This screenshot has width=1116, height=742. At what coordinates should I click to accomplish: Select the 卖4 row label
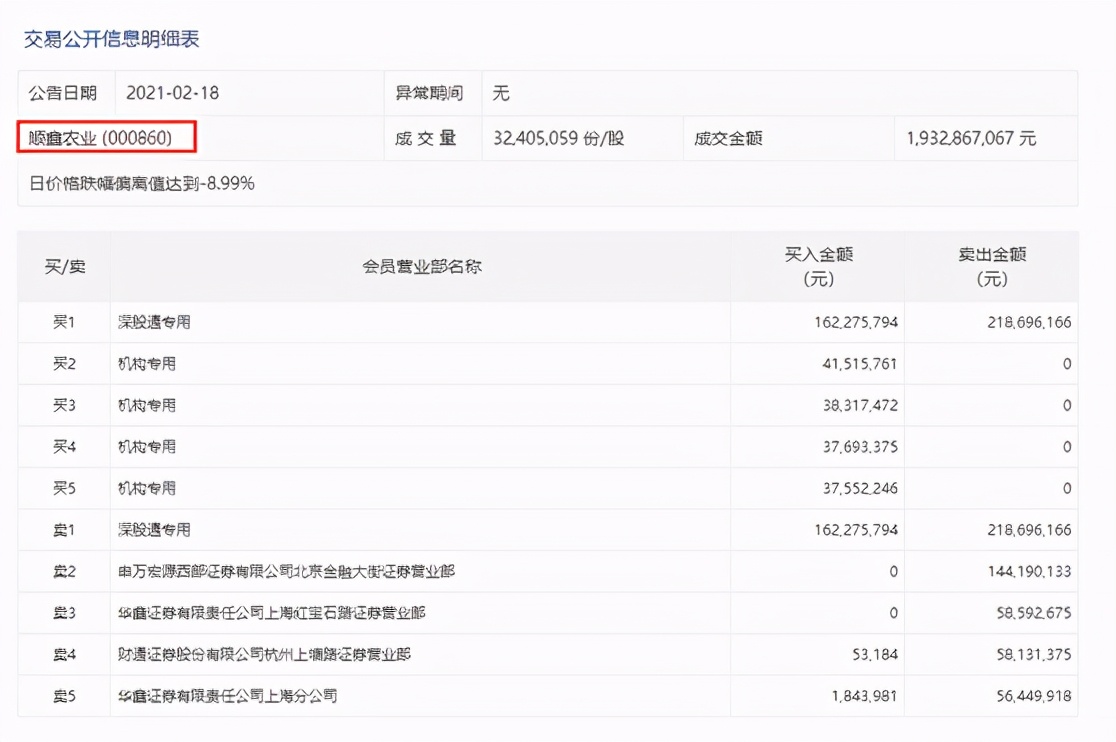pos(64,654)
